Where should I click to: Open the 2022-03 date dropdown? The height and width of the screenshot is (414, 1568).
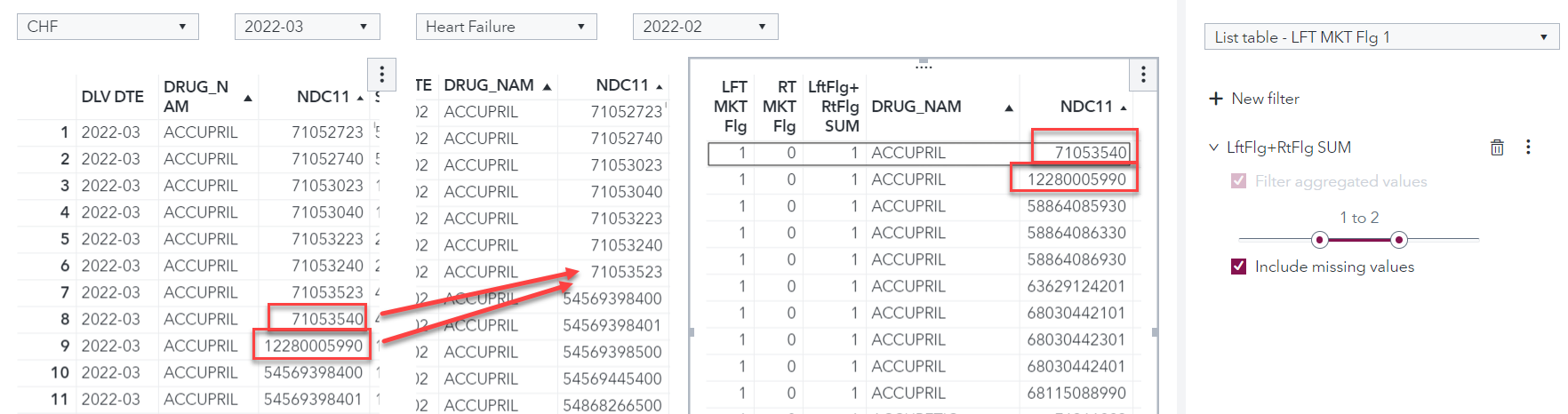[x=307, y=27]
